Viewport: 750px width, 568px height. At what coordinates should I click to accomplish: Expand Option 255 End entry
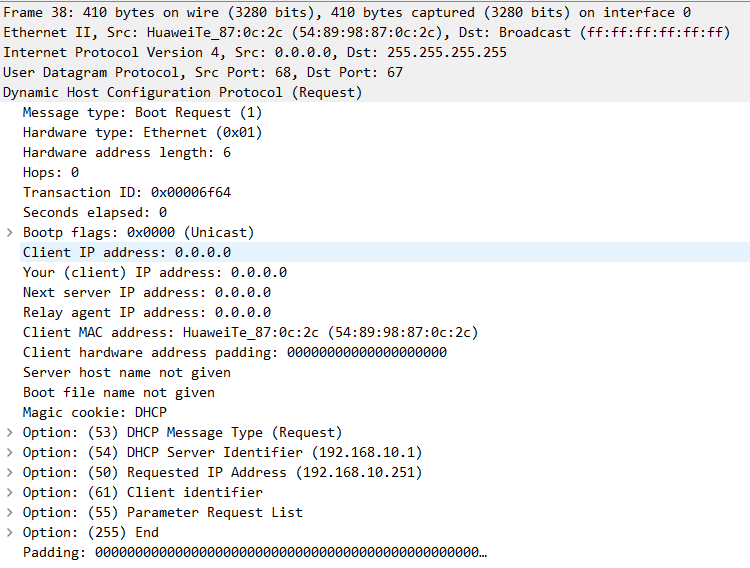click(10, 532)
